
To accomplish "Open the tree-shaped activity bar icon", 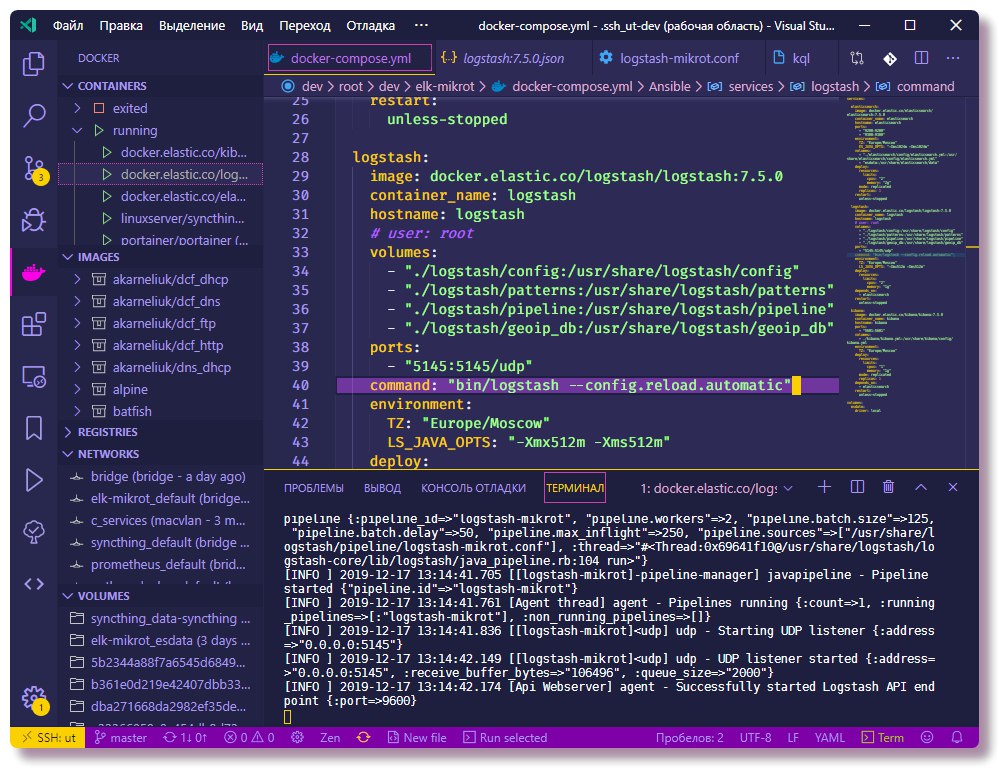I will [x=33, y=532].
